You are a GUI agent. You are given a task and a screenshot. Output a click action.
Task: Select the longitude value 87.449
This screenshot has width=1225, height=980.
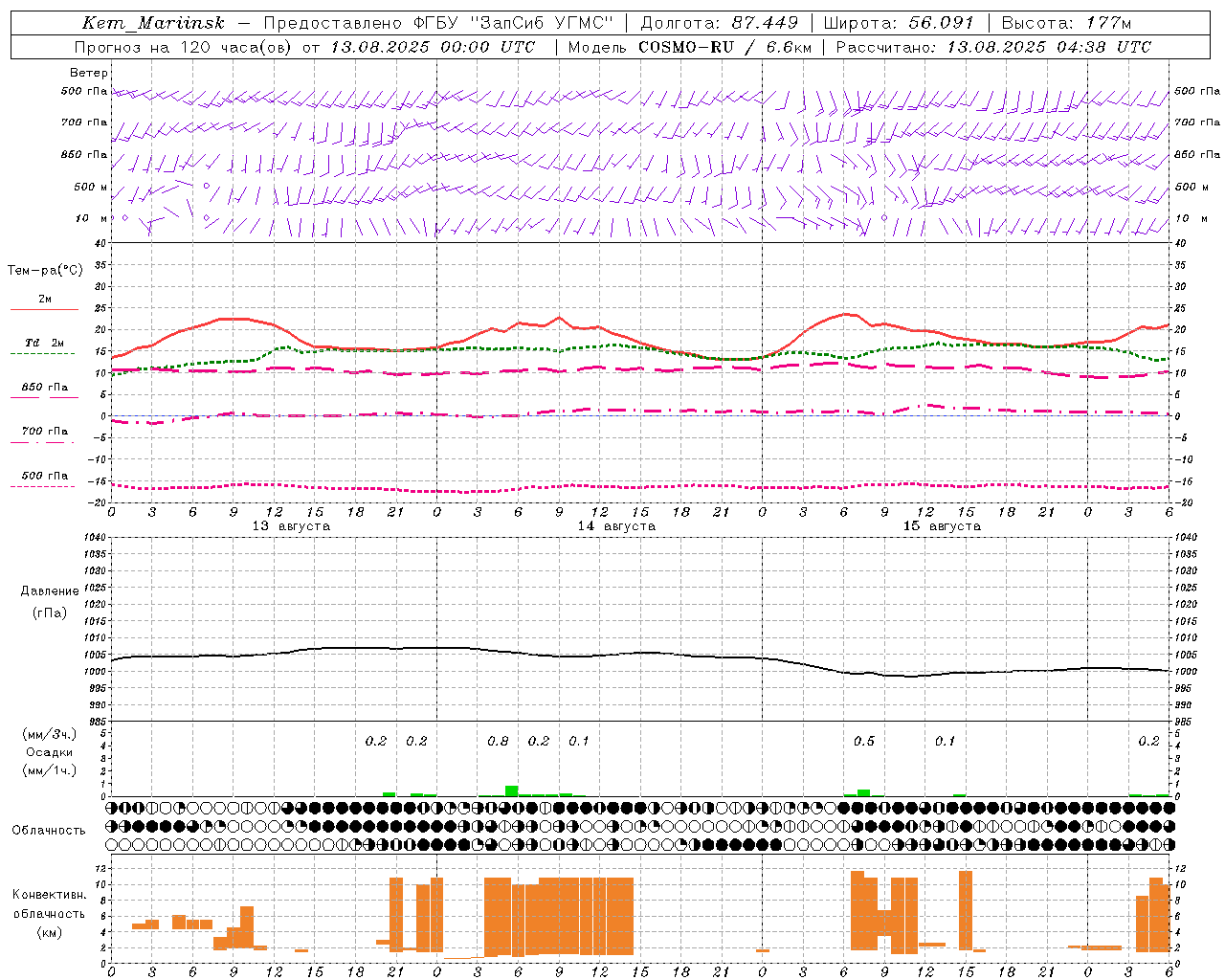(766, 23)
